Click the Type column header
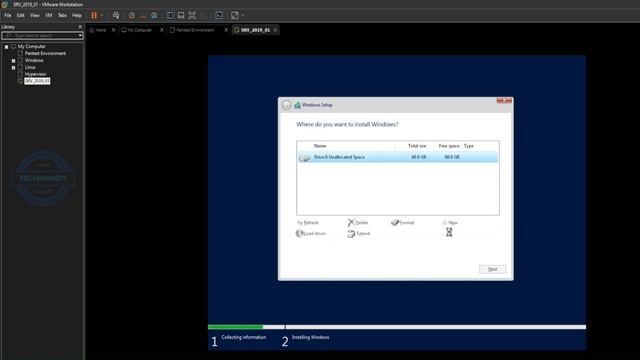Image resolution: width=640 pixels, height=360 pixels. click(x=469, y=146)
